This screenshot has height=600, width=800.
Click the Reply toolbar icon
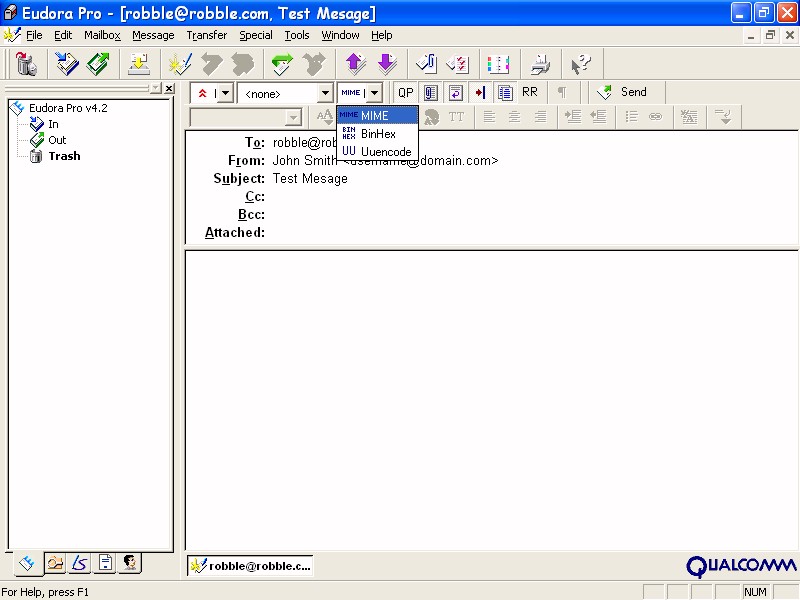point(211,64)
